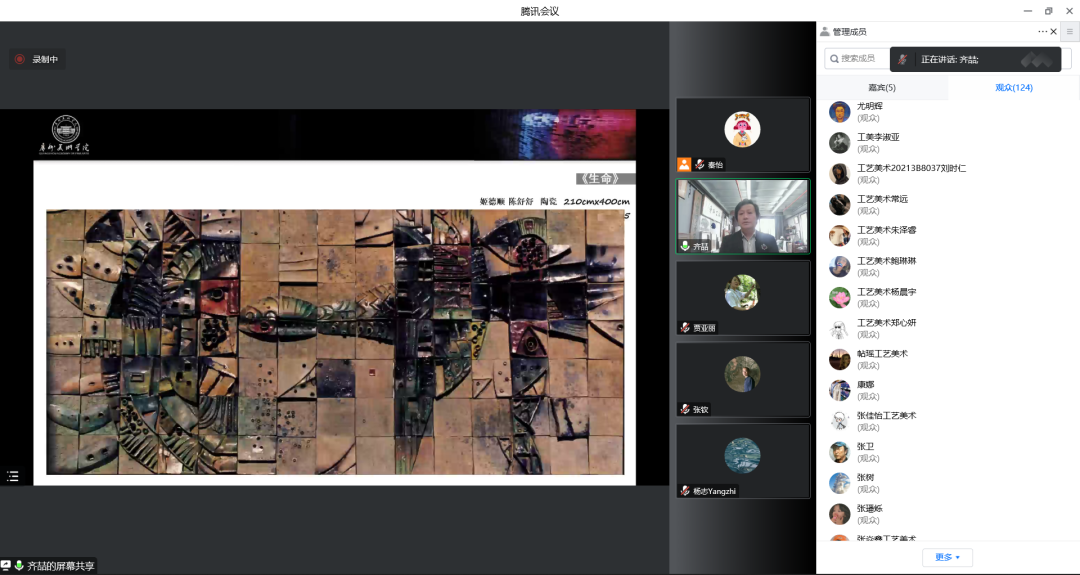
Task: Click the orange host badge on 秦怡's tile
Action: (x=684, y=164)
